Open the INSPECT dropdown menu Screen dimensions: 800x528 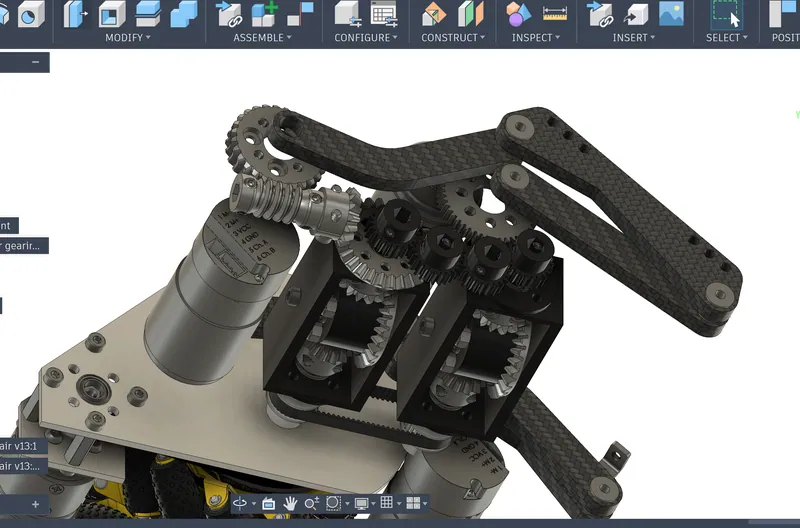(x=536, y=38)
